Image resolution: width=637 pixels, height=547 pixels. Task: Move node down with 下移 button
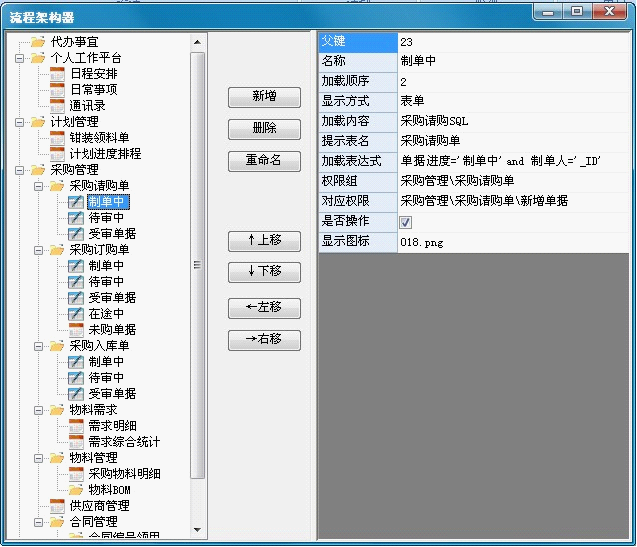point(264,272)
